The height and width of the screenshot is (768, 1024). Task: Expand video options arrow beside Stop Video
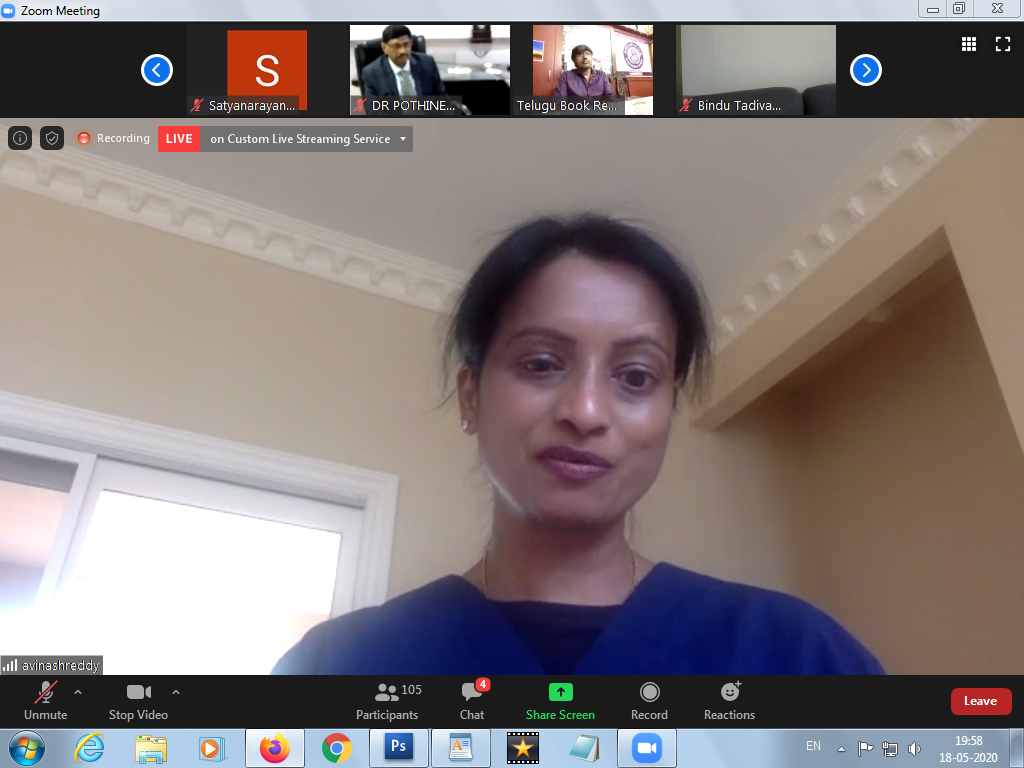(x=176, y=692)
